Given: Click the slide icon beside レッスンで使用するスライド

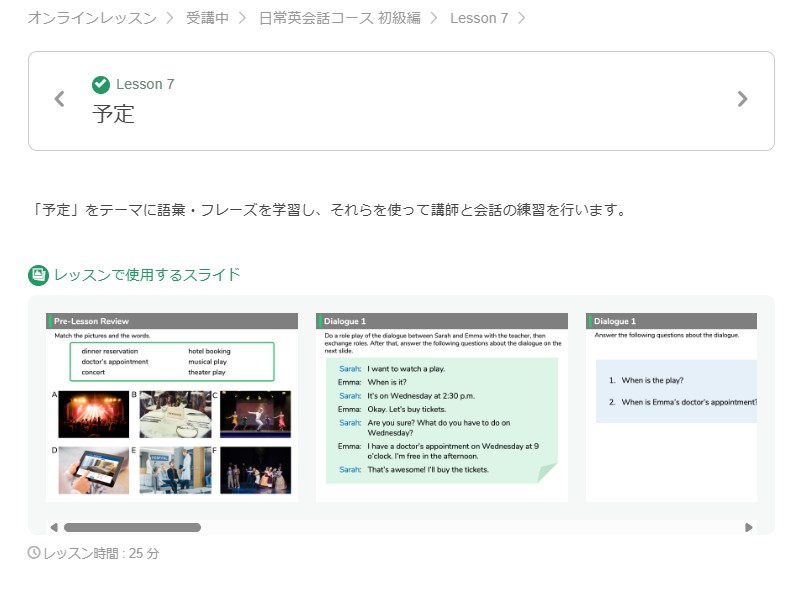Looking at the screenshot, I should click(x=38, y=275).
